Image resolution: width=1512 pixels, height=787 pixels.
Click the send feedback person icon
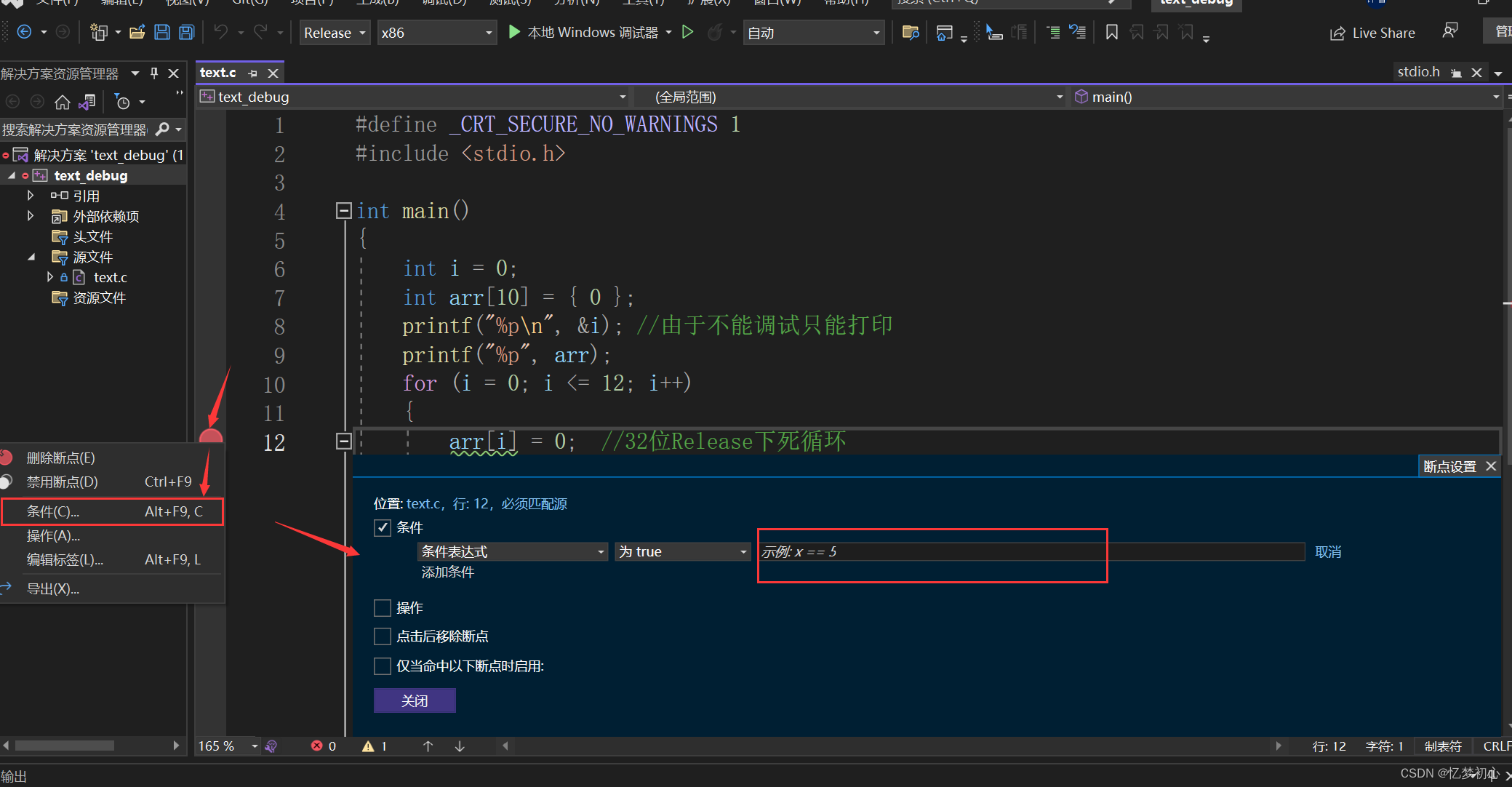1449,31
